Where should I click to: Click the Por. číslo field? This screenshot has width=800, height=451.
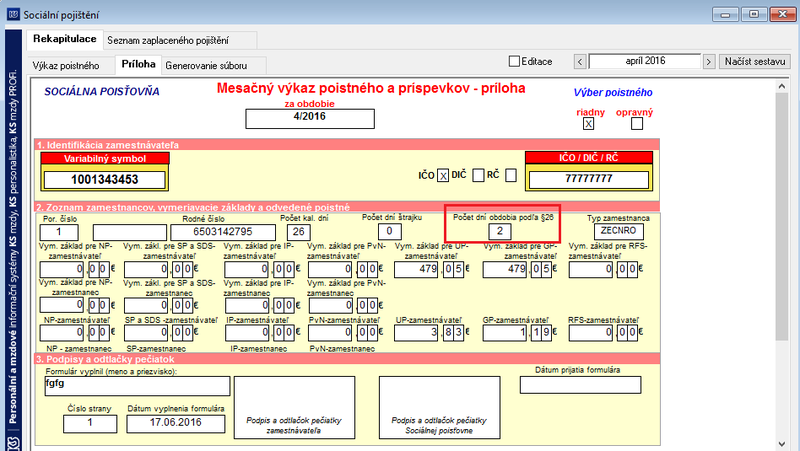point(59,232)
